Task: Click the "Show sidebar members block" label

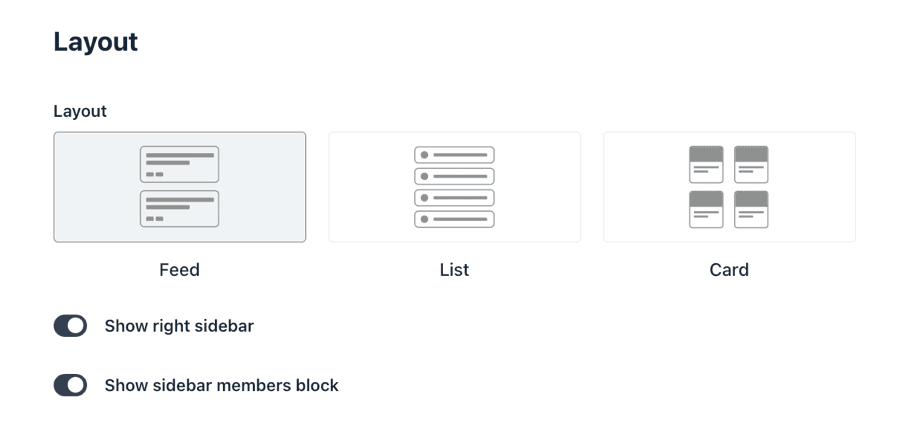Action: [x=221, y=385]
